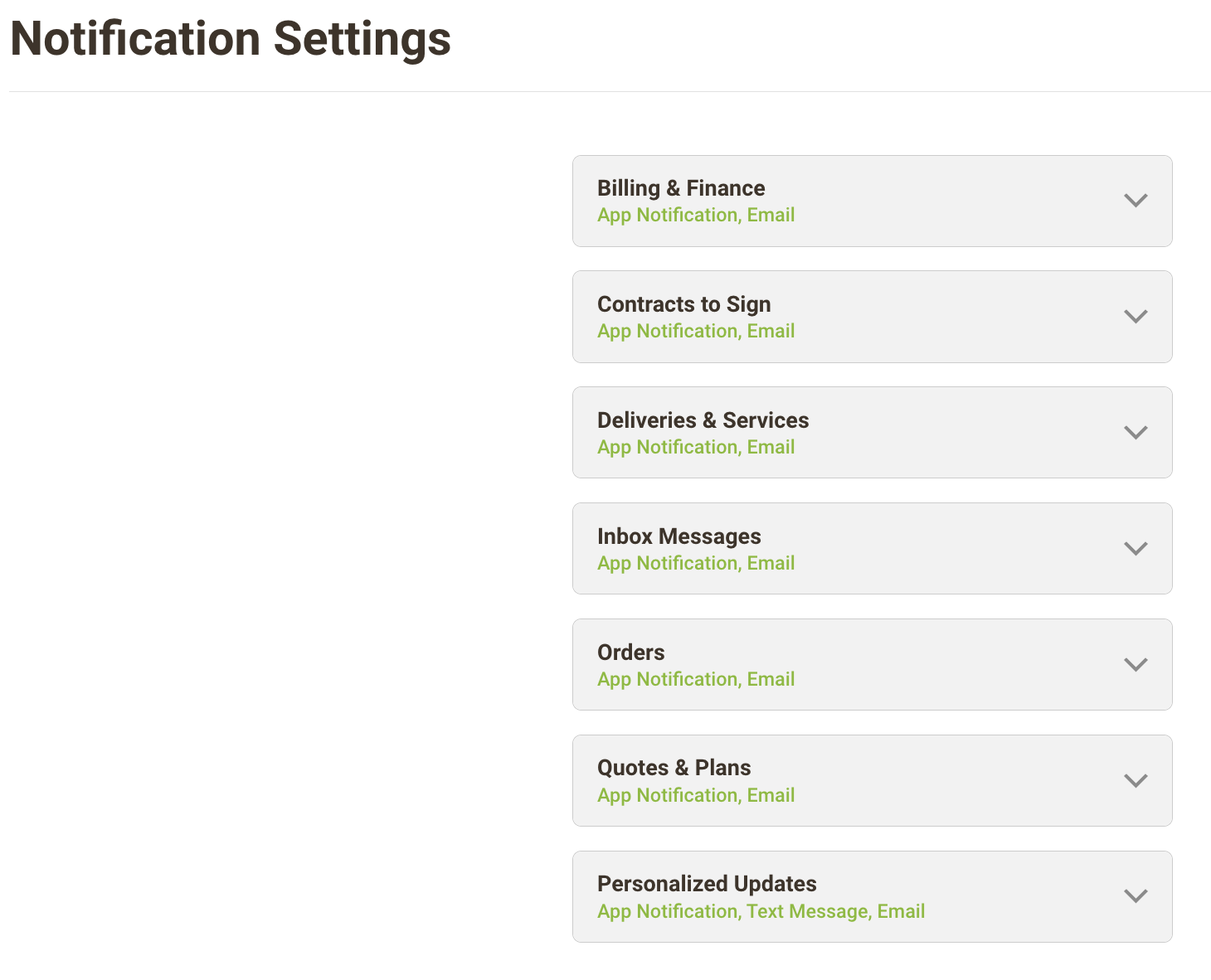
Task: Click the Inbox Messages title
Action: 679,536
